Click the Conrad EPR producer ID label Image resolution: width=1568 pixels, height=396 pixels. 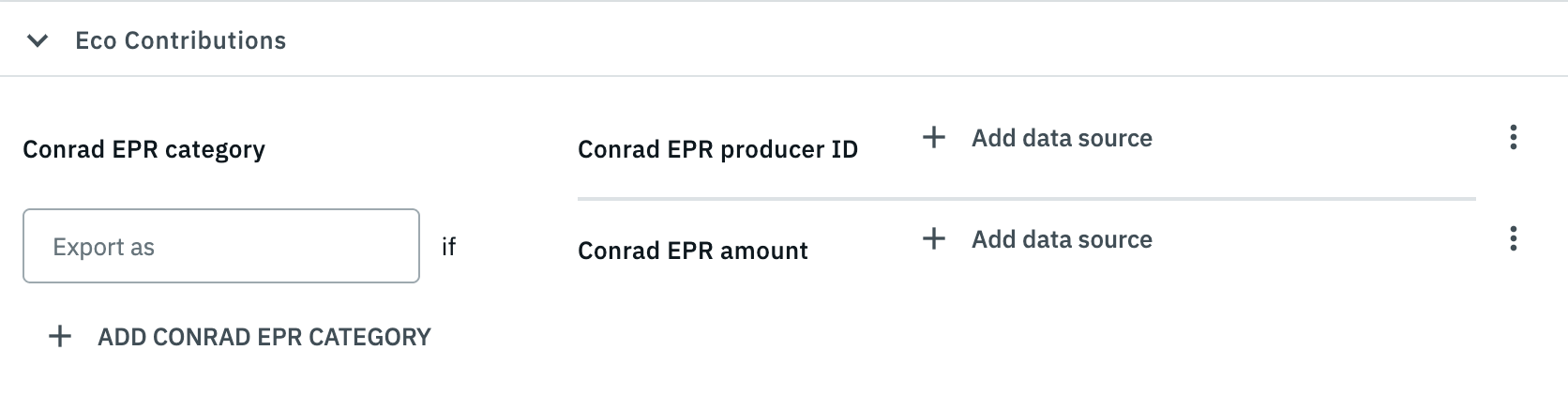coord(717,149)
